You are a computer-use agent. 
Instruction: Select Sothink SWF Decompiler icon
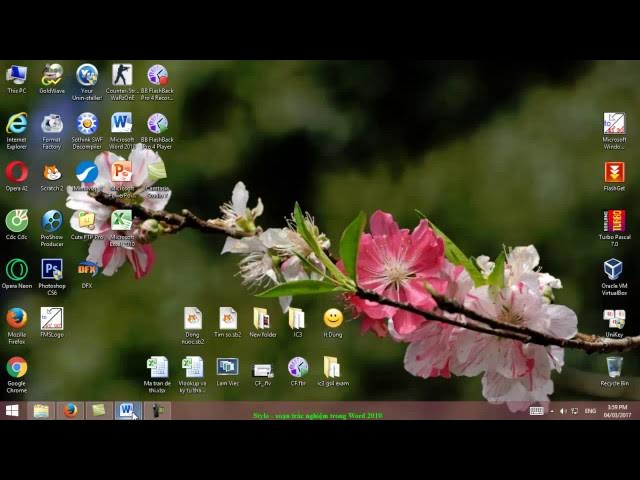(x=87, y=131)
